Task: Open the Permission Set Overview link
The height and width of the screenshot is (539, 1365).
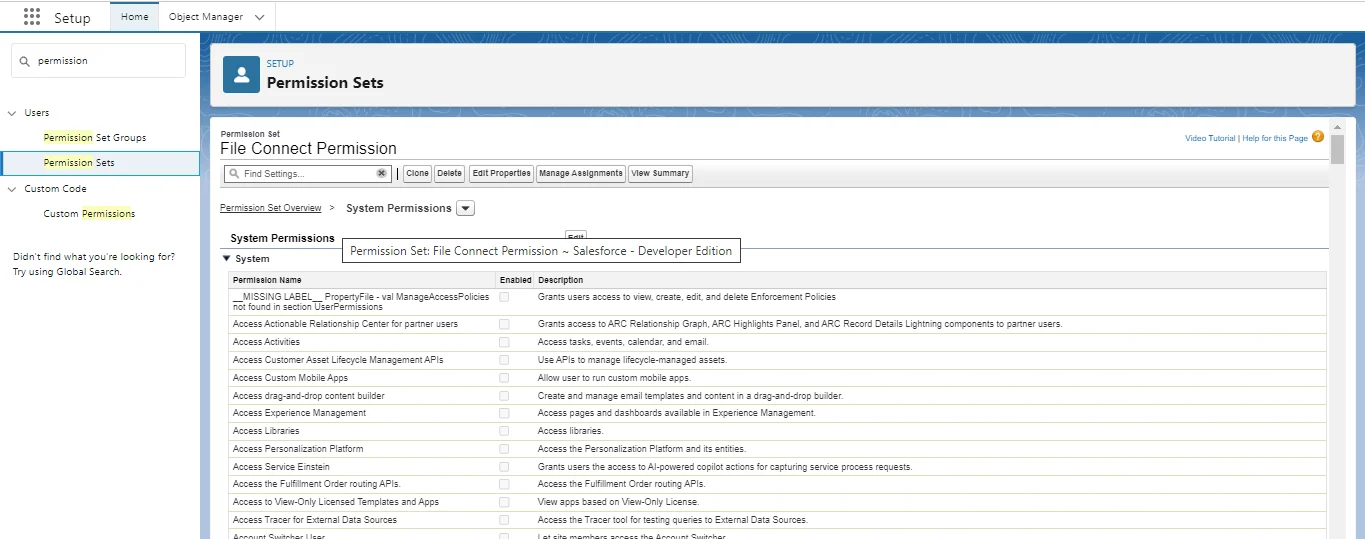Action: (x=271, y=208)
